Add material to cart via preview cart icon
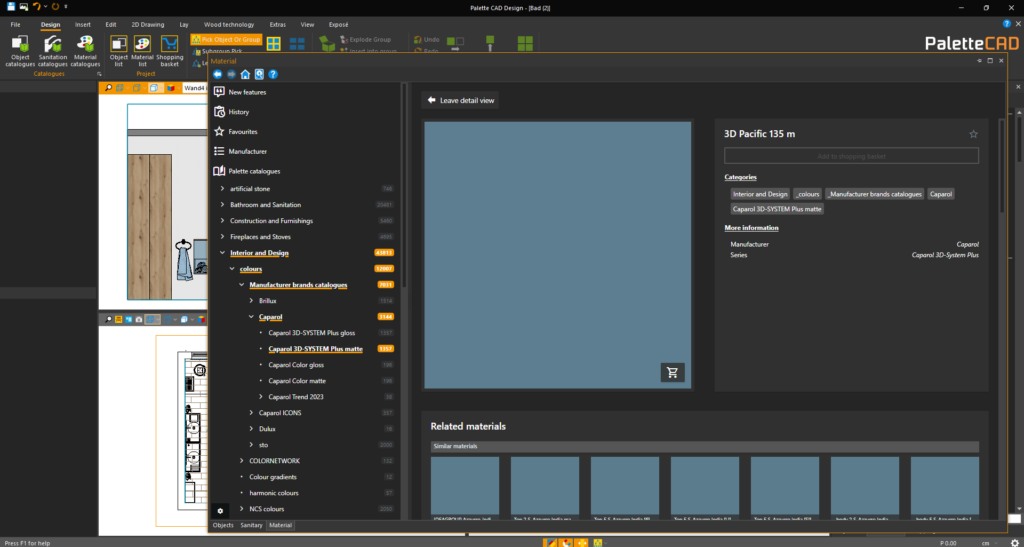Viewport: 1024px width, 547px height. [672, 373]
